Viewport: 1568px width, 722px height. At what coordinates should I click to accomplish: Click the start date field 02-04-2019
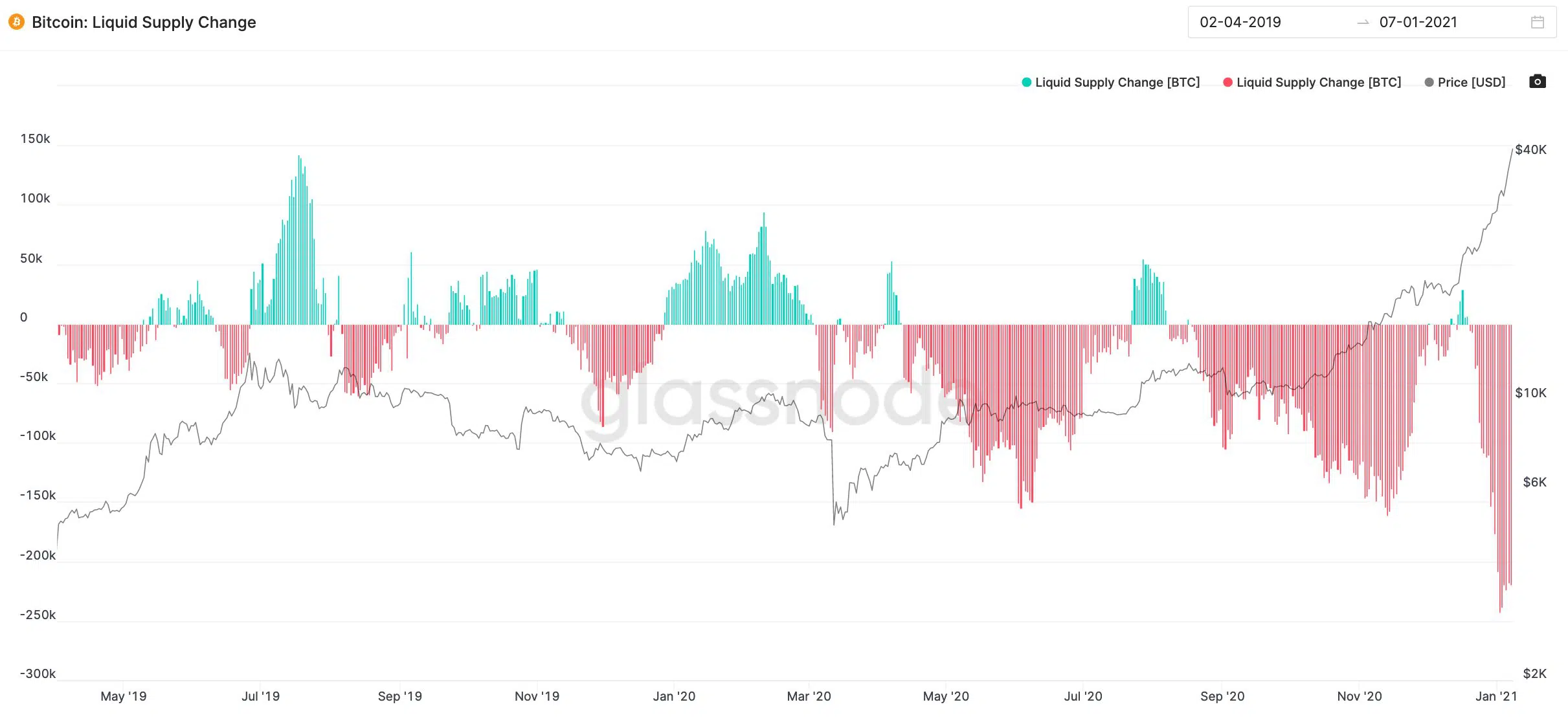1240,23
